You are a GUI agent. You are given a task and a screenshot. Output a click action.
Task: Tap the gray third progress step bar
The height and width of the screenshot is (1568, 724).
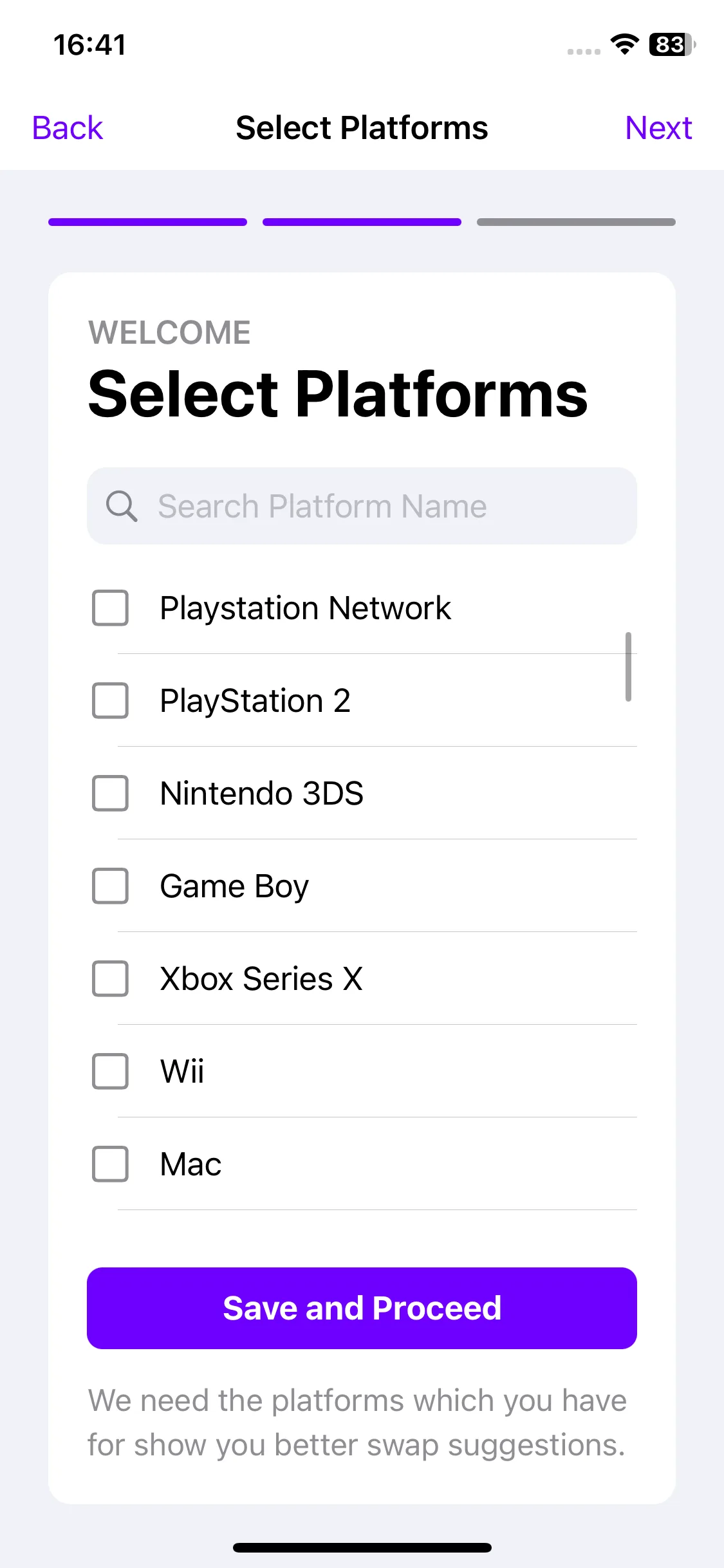576,222
